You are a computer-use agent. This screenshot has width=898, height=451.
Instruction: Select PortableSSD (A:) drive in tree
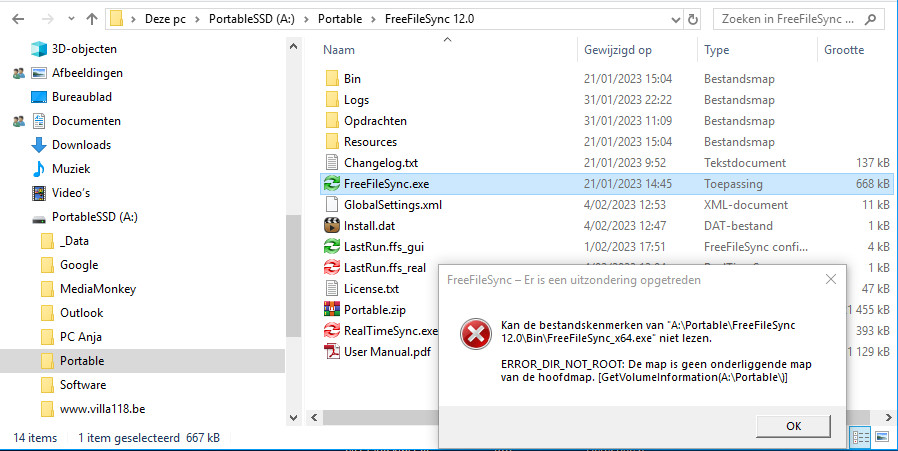point(94,217)
